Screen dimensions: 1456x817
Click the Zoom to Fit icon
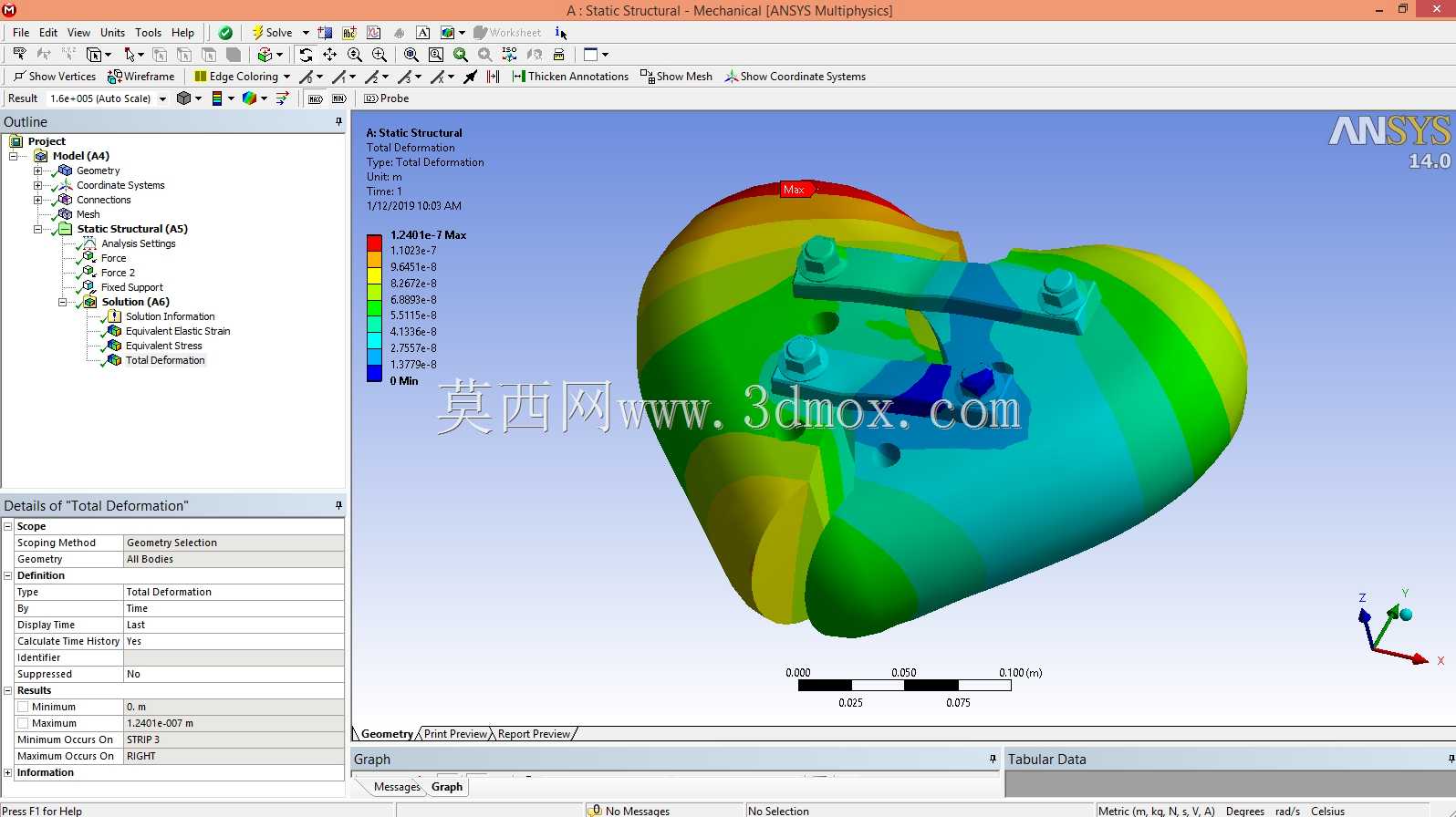tap(411, 55)
